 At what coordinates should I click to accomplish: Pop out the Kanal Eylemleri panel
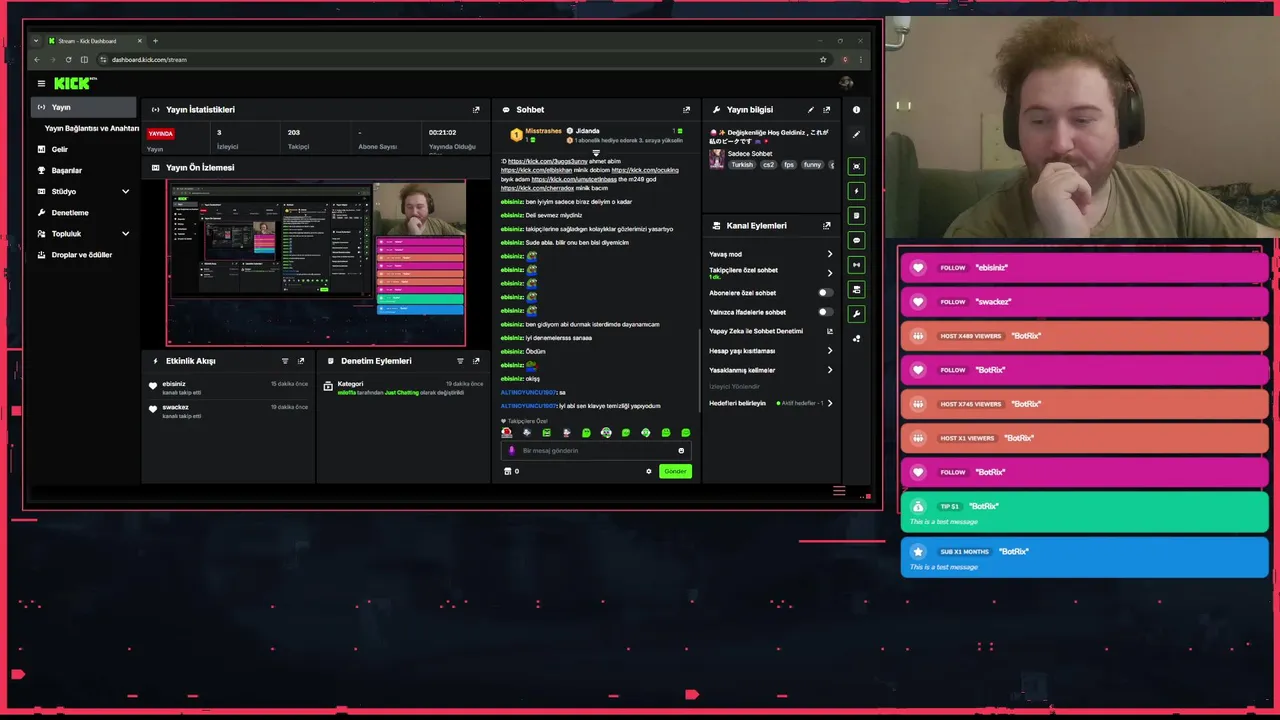coord(826,226)
